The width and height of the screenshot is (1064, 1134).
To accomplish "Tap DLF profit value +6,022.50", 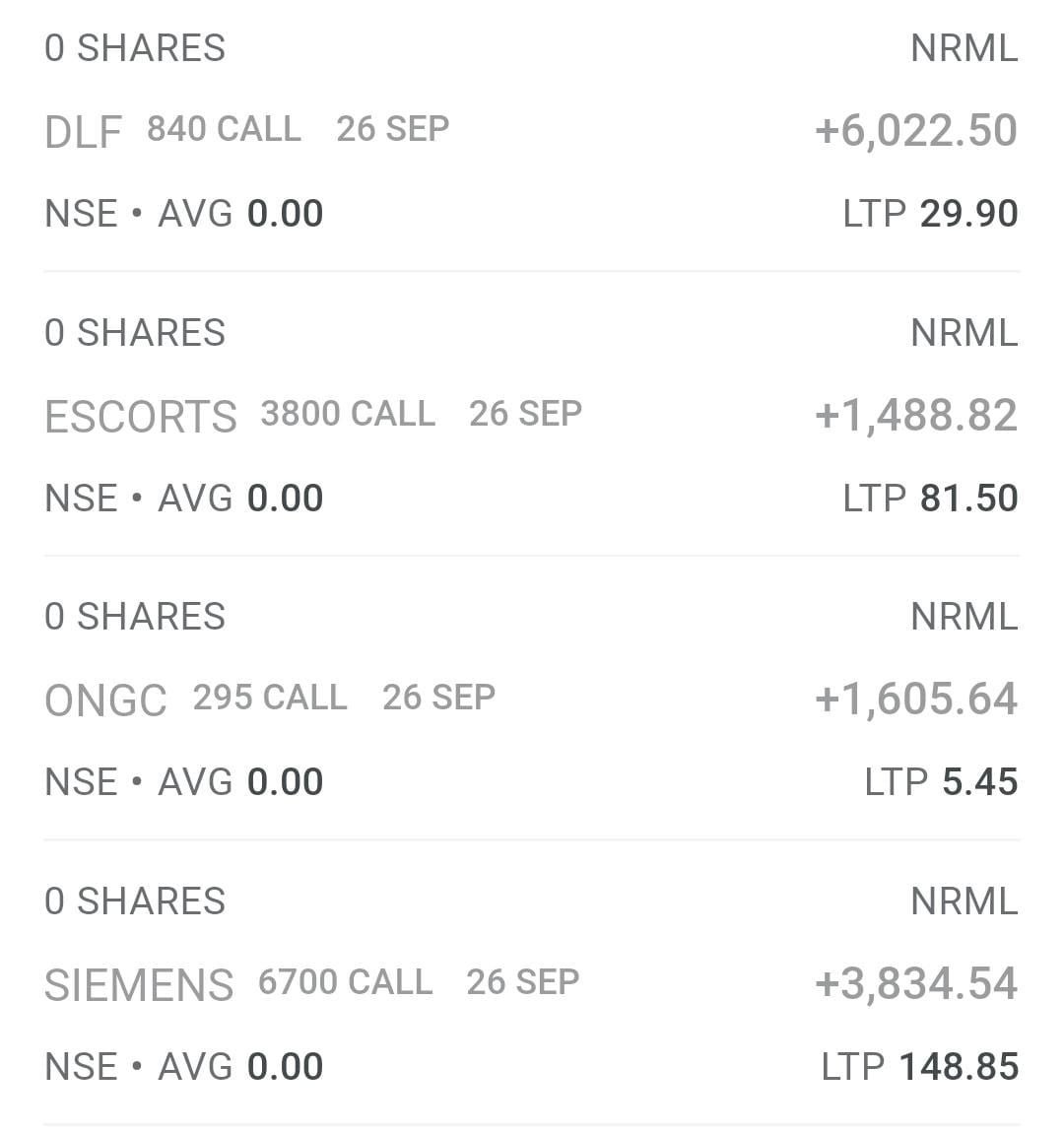I will [915, 131].
